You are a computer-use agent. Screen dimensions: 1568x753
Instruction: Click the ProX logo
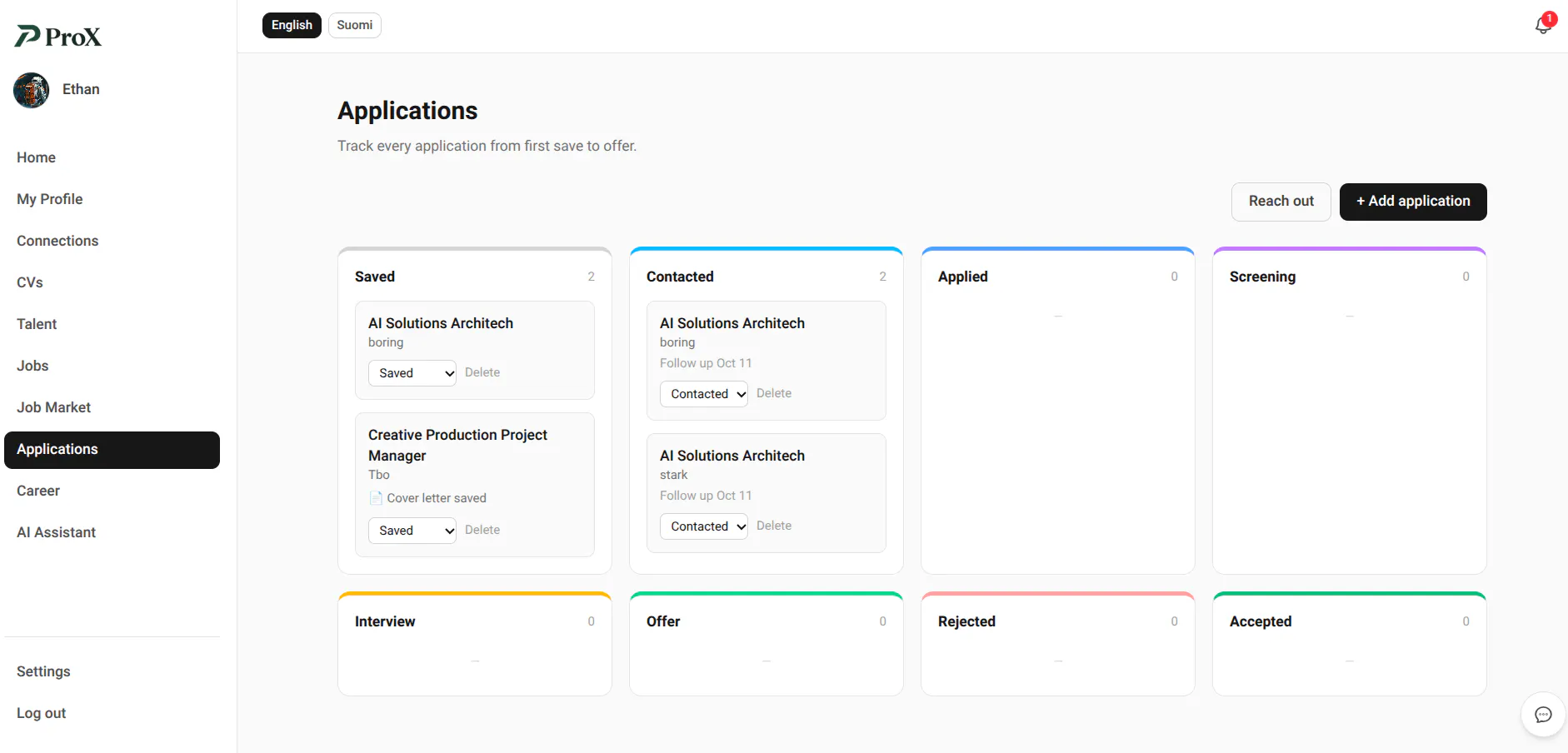coord(58,36)
